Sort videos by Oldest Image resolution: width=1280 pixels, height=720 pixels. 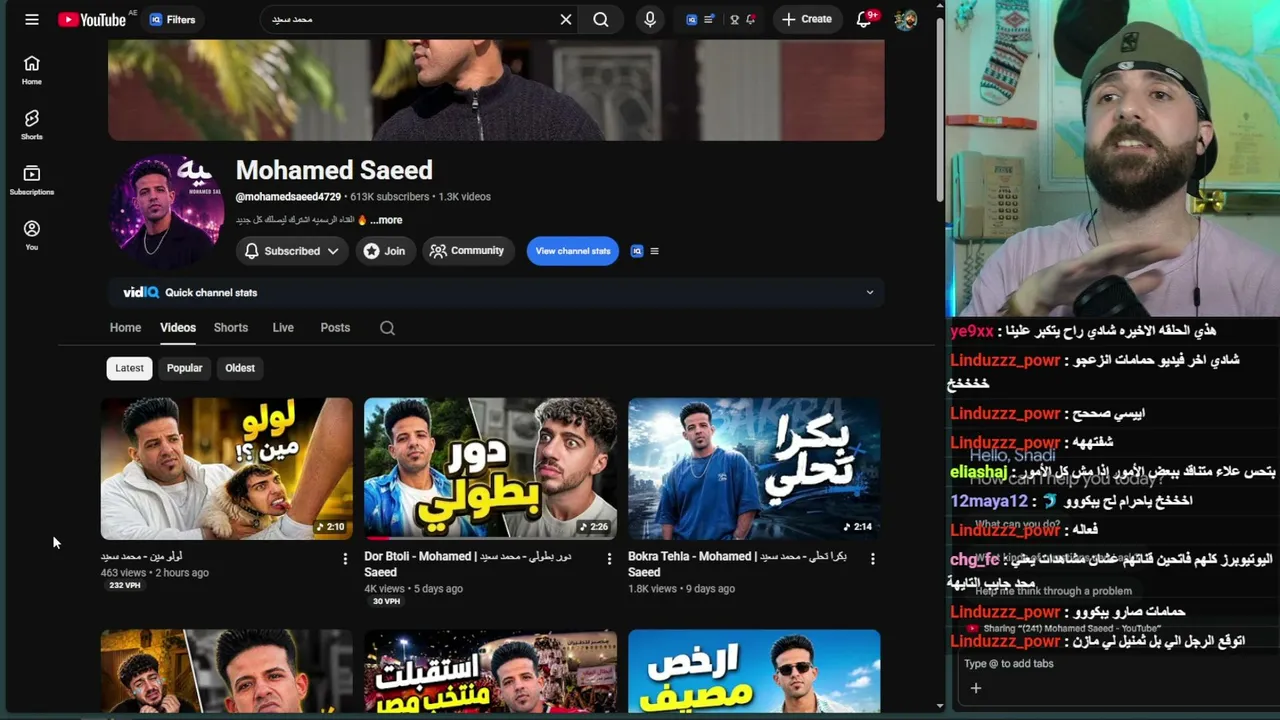coord(240,368)
